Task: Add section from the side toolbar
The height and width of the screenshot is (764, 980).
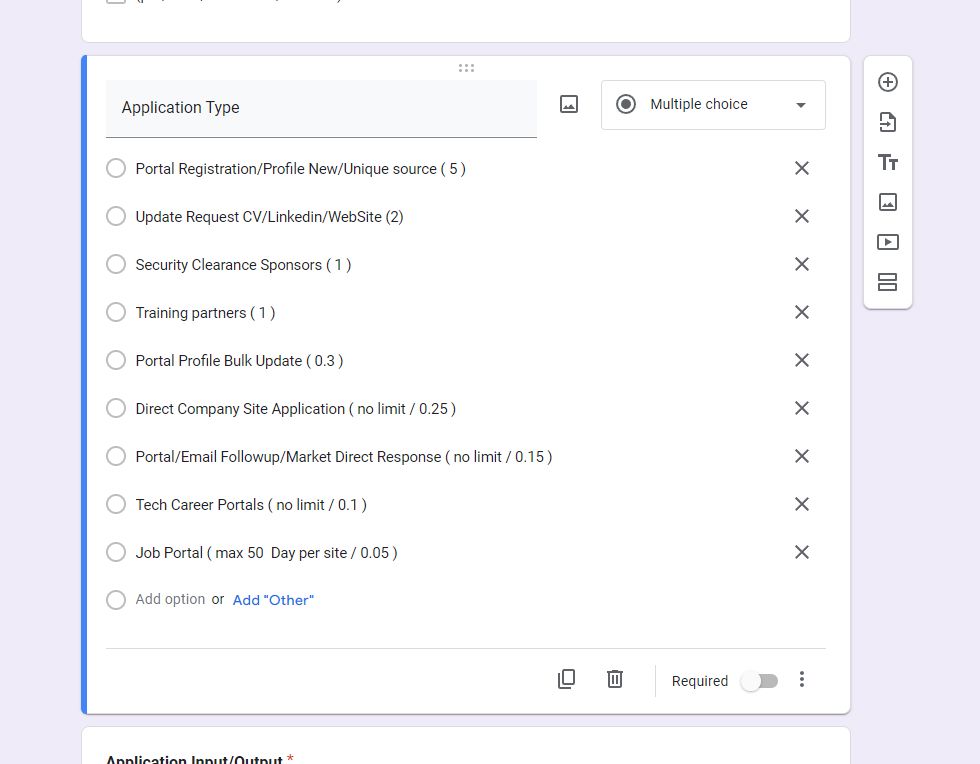Action: tap(888, 282)
